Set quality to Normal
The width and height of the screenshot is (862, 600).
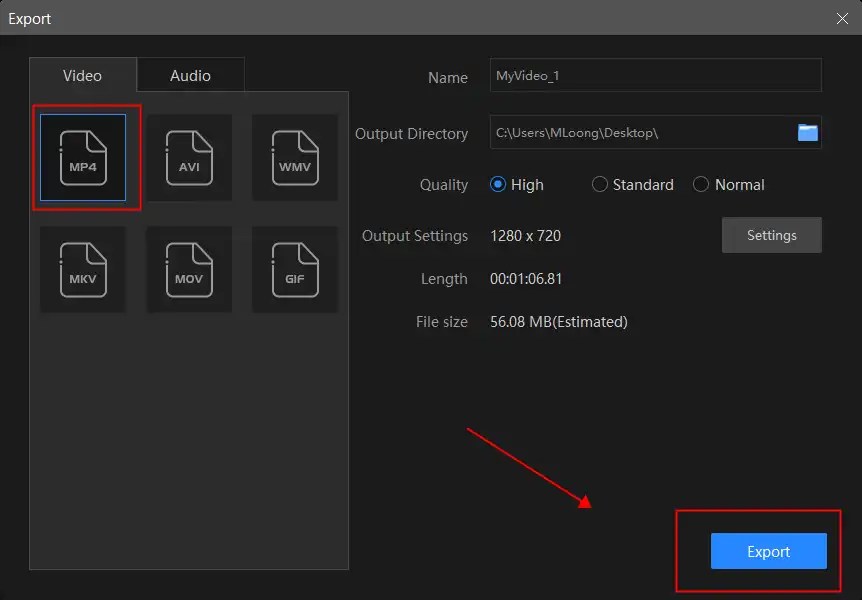(700, 184)
